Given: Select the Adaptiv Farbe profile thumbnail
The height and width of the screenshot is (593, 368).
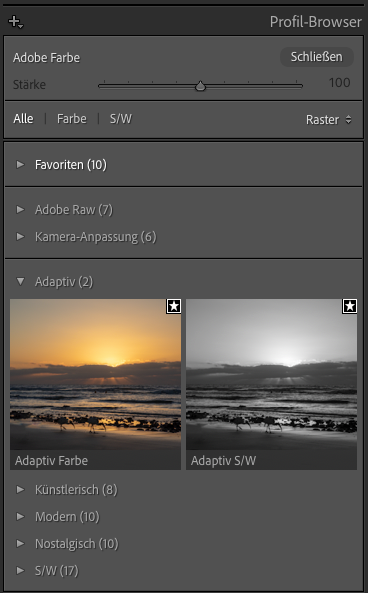Looking at the screenshot, I should (x=95, y=384).
